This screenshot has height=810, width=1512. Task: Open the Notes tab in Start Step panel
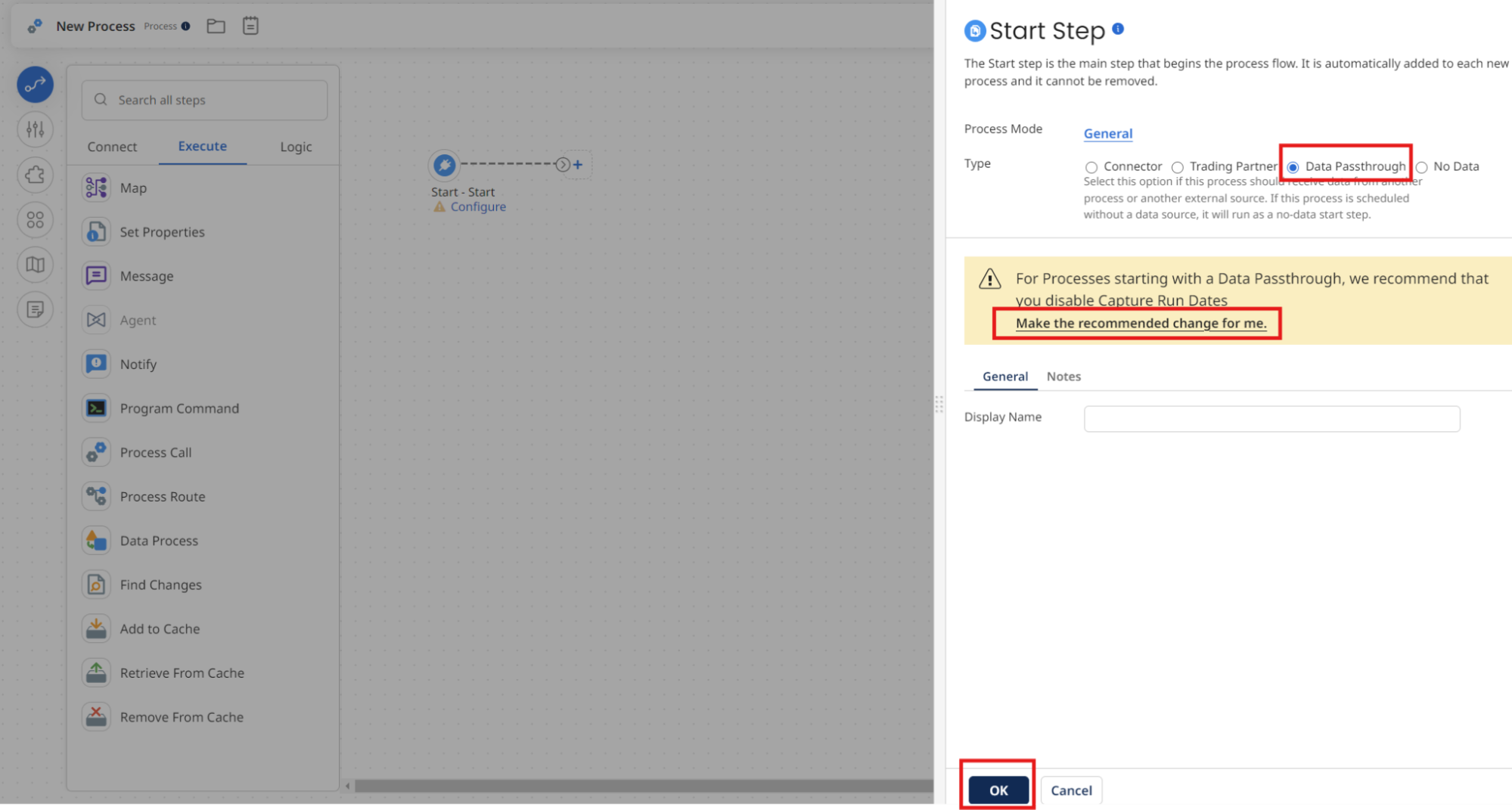[1063, 376]
